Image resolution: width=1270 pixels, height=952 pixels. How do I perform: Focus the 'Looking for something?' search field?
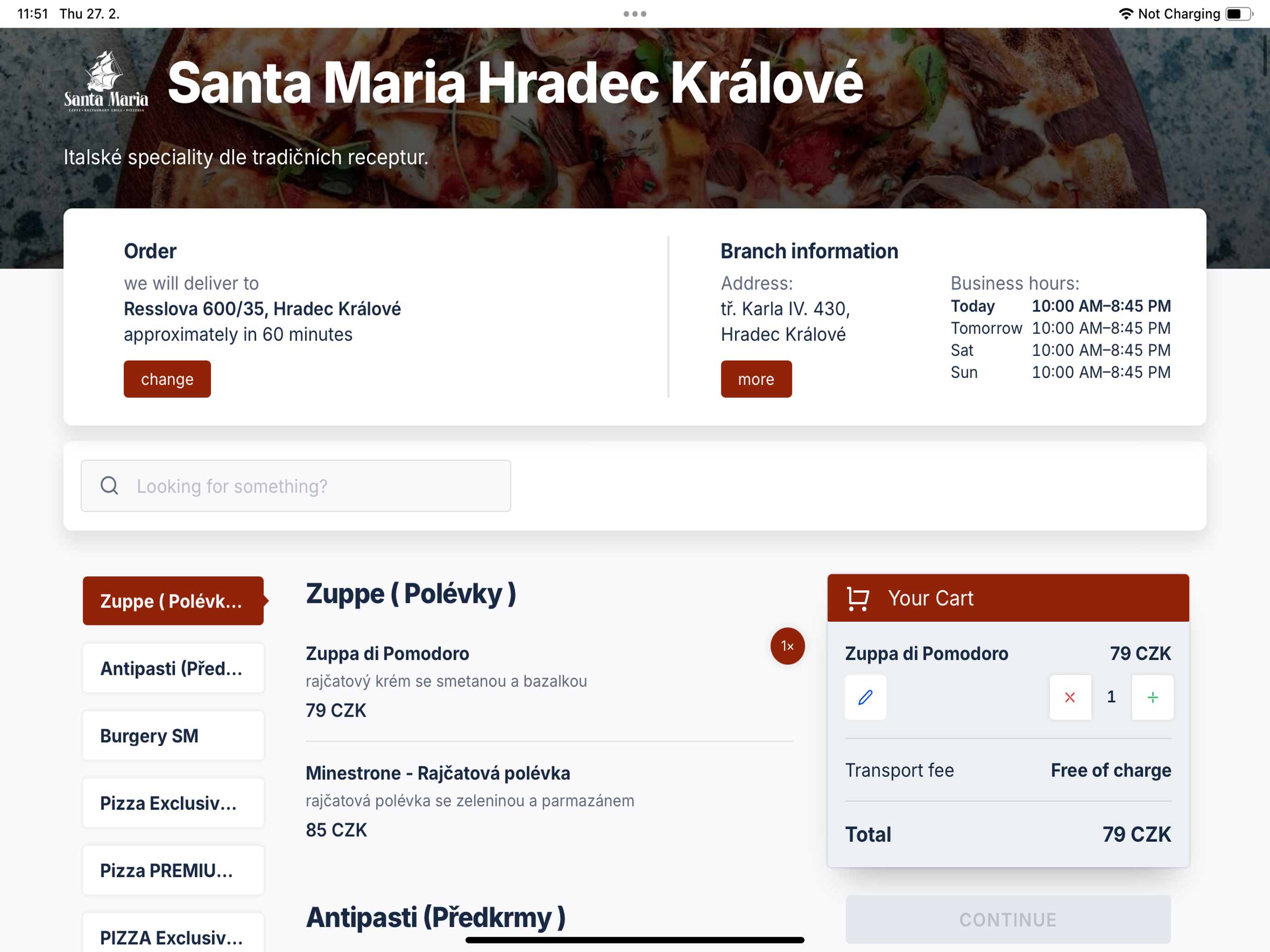tap(296, 486)
